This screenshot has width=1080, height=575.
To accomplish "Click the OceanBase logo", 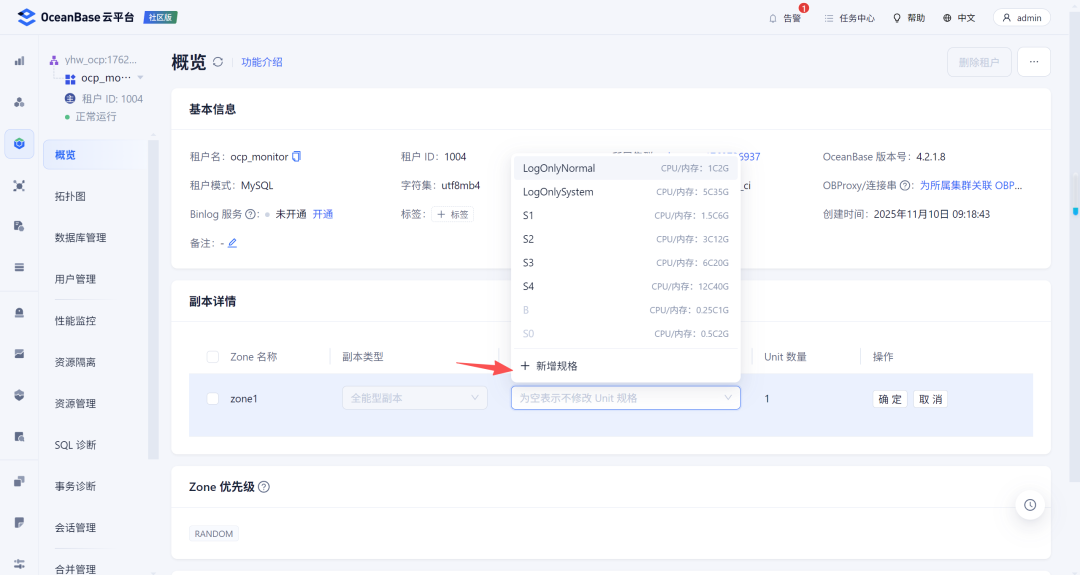I will 26,17.
